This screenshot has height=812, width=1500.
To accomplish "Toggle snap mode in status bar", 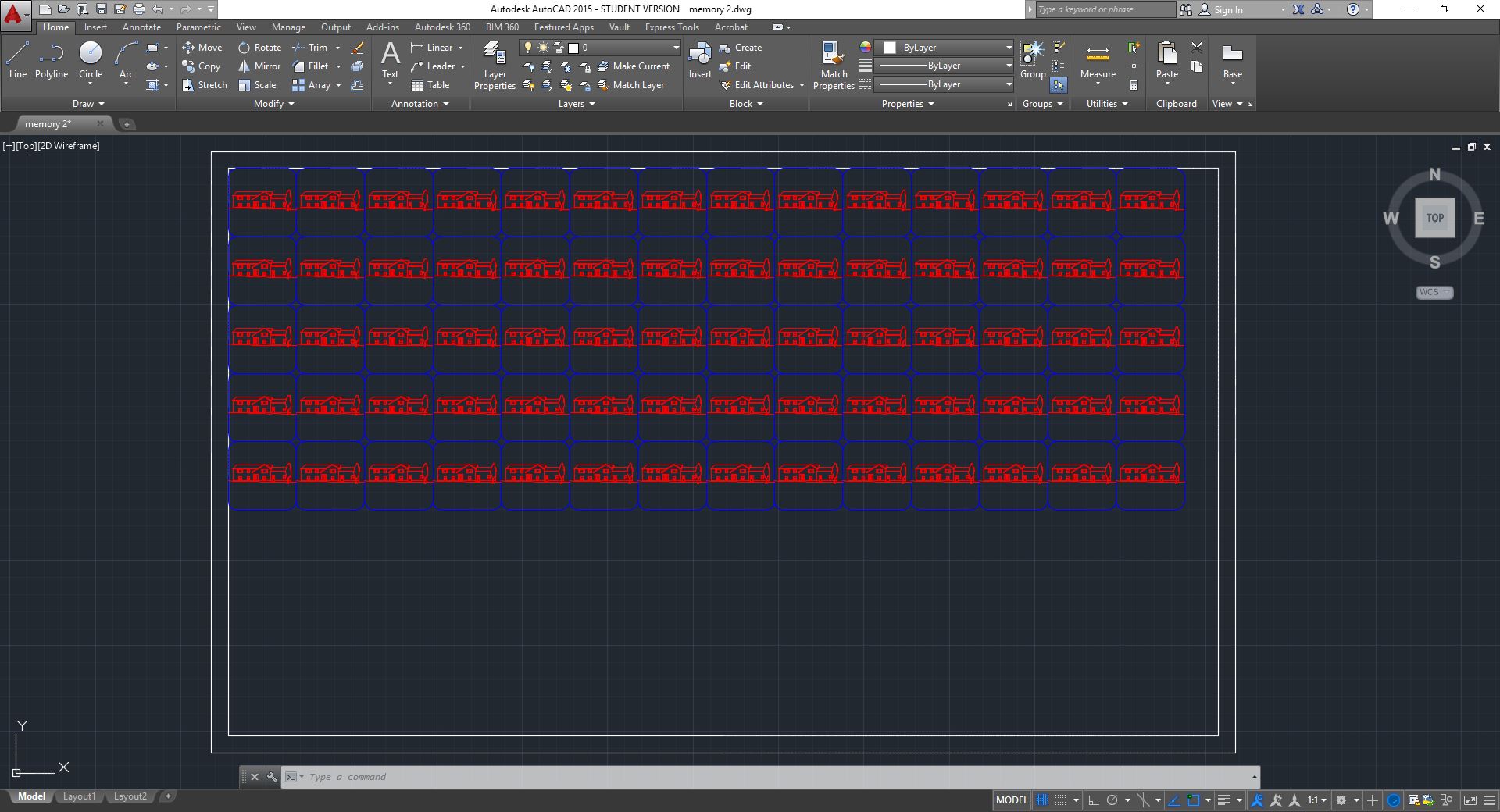I will click(1060, 800).
